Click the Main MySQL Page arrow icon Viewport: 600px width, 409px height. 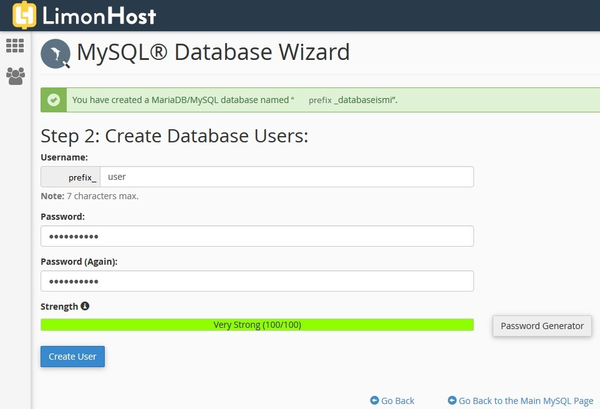click(452, 400)
